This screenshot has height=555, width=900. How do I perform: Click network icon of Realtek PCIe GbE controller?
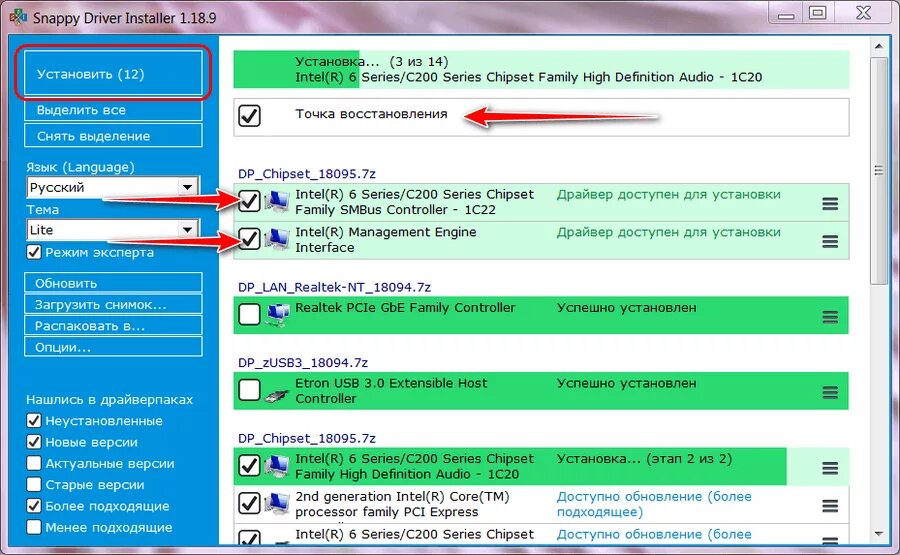(x=278, y=315)
